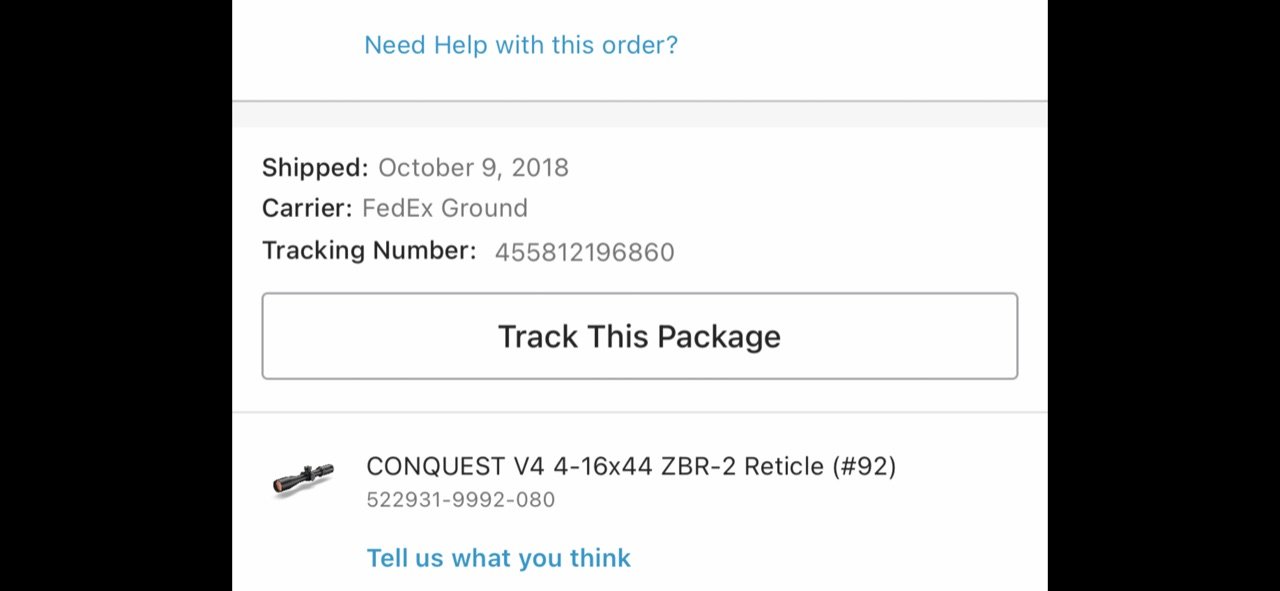
Task: Select the product SKU 522931-9992-080
Action: (x=460, y=499)
